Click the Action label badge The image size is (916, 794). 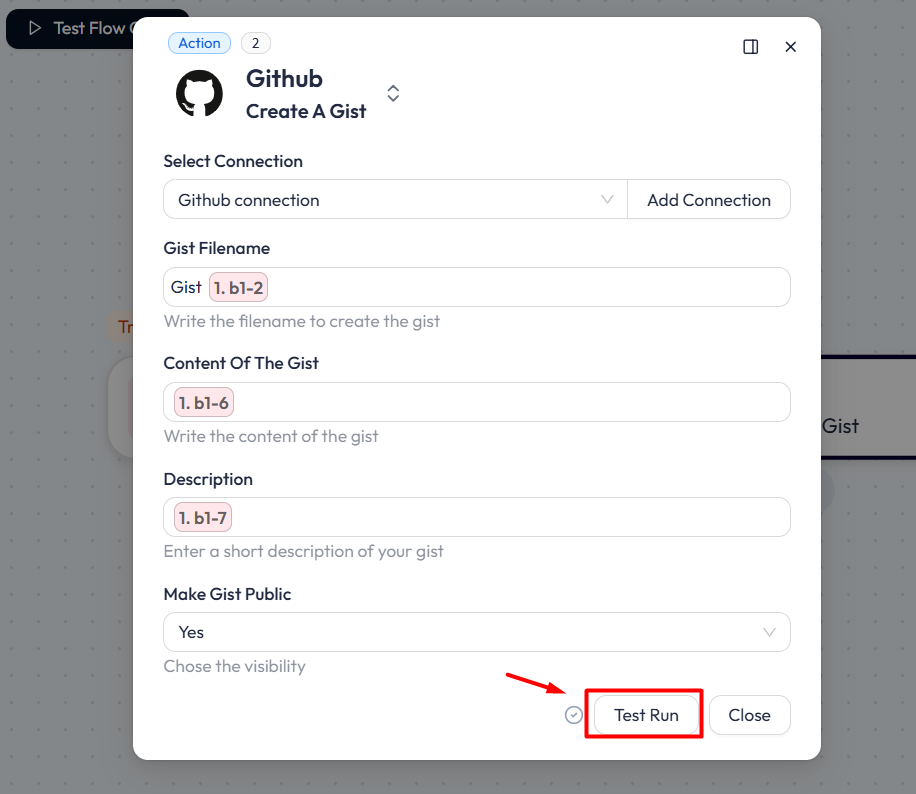199,43
